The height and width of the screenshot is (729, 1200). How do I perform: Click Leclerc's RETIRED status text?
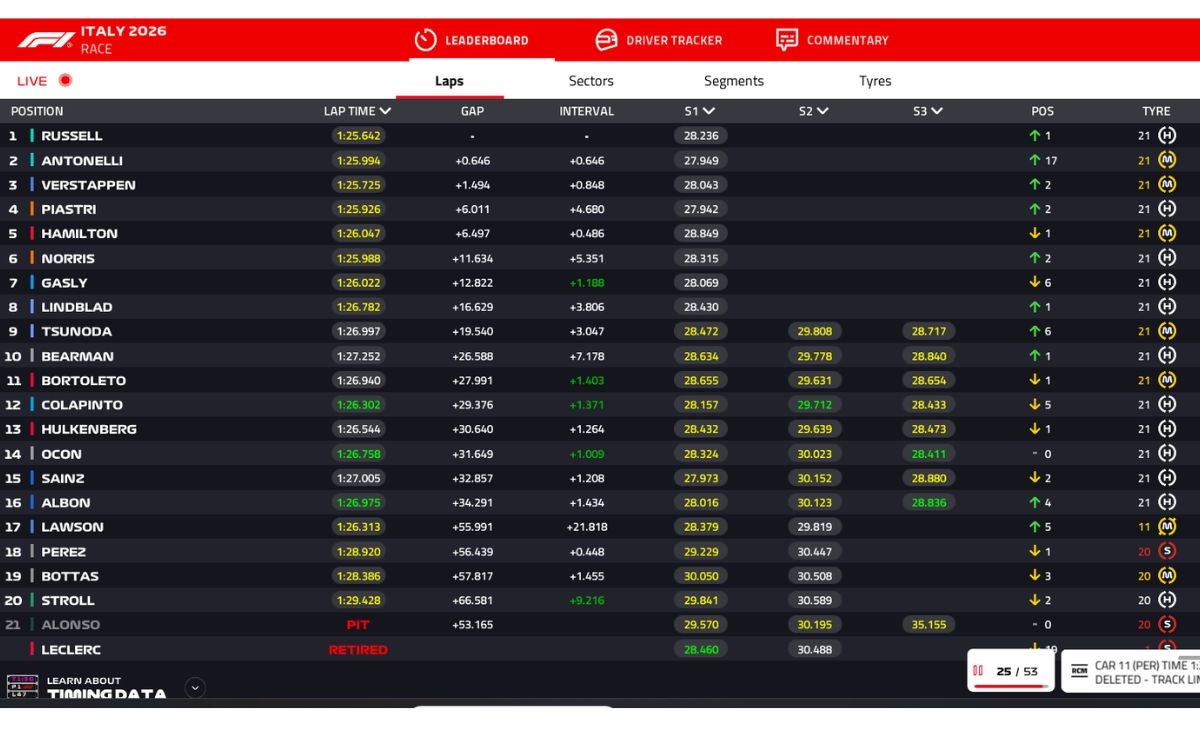tap(358, 649)
